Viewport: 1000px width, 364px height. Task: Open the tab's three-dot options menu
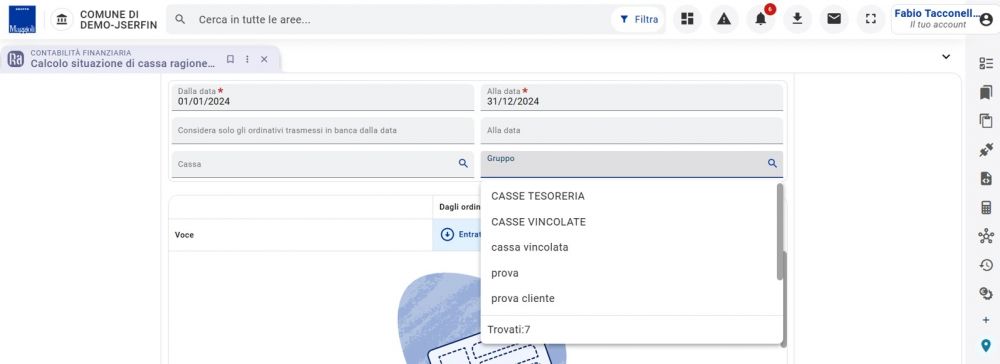(247, 59)
